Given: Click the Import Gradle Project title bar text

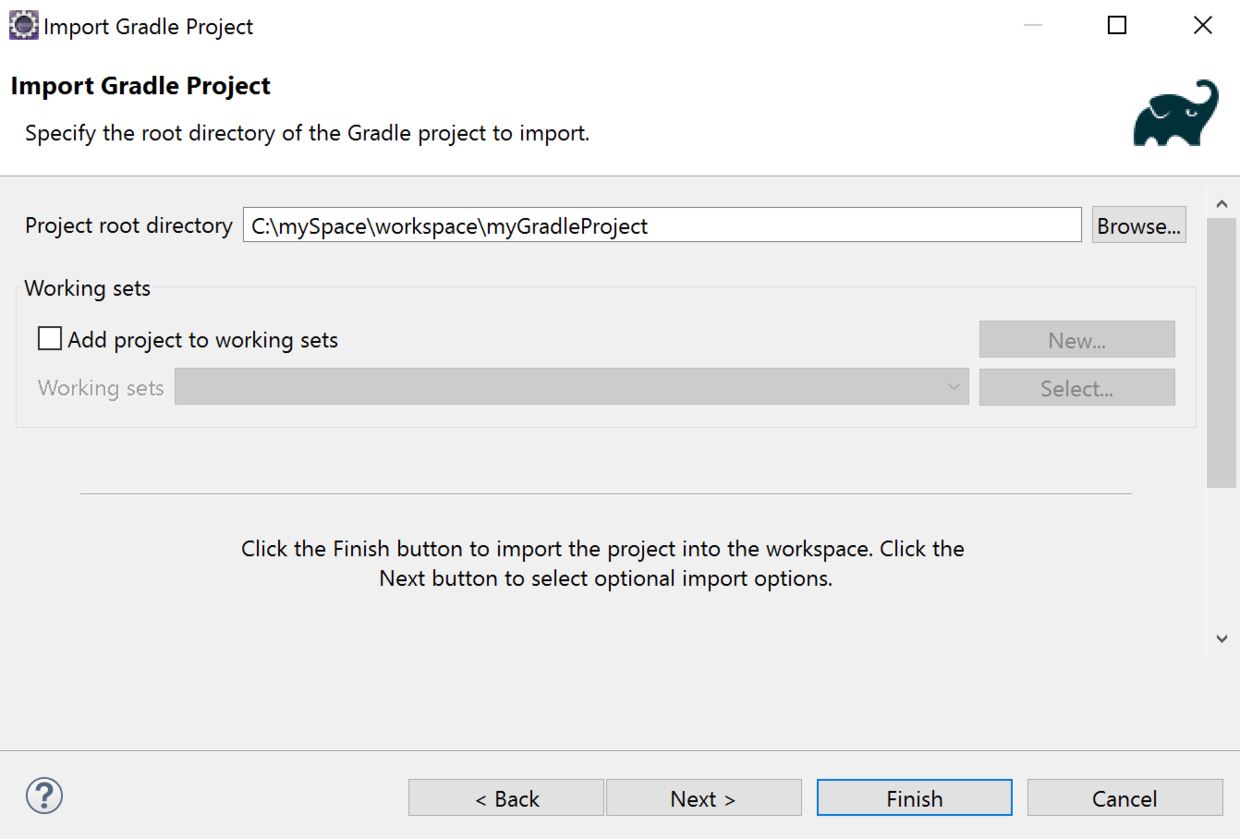Looking at the screenshot, I should click(x=148, y=26).
